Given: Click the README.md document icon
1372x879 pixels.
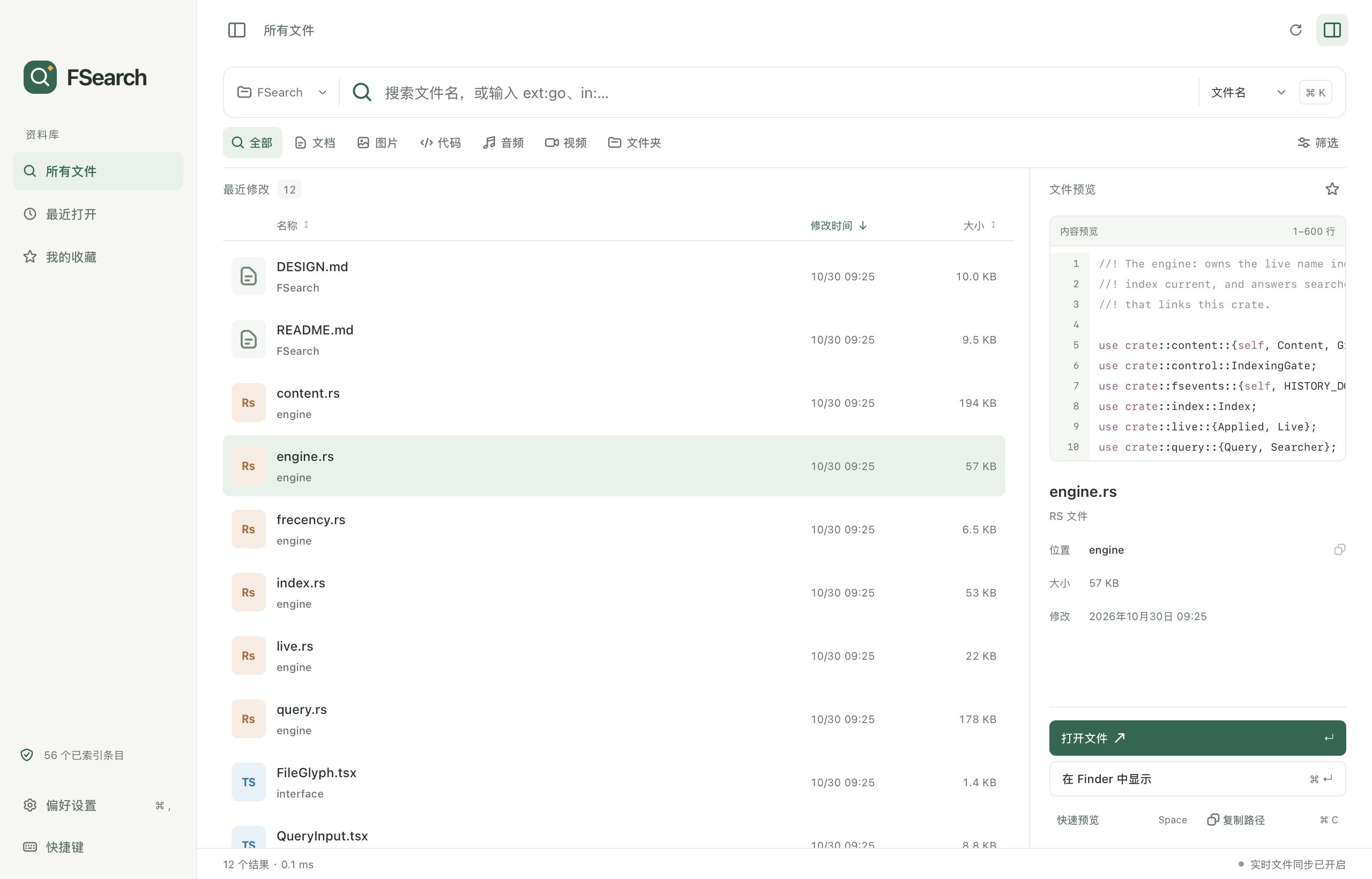Looking at the screenshot, I should 248,340.
